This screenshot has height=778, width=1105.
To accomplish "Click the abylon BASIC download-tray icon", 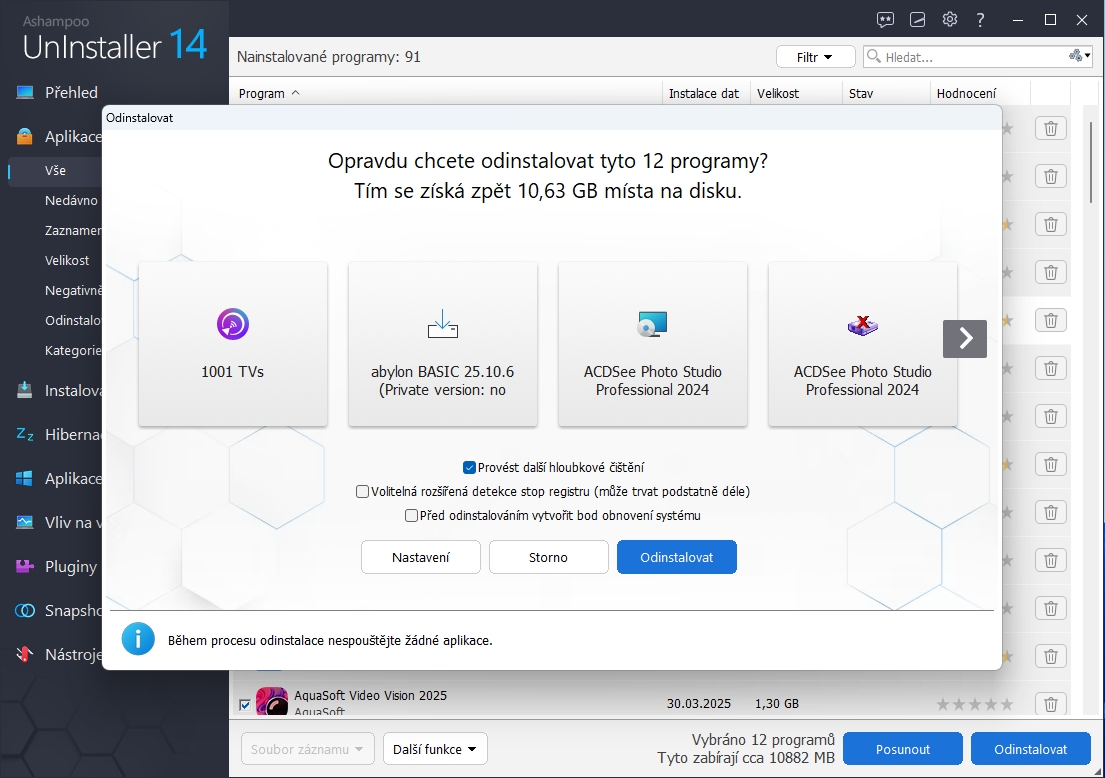I will [443, 323].
